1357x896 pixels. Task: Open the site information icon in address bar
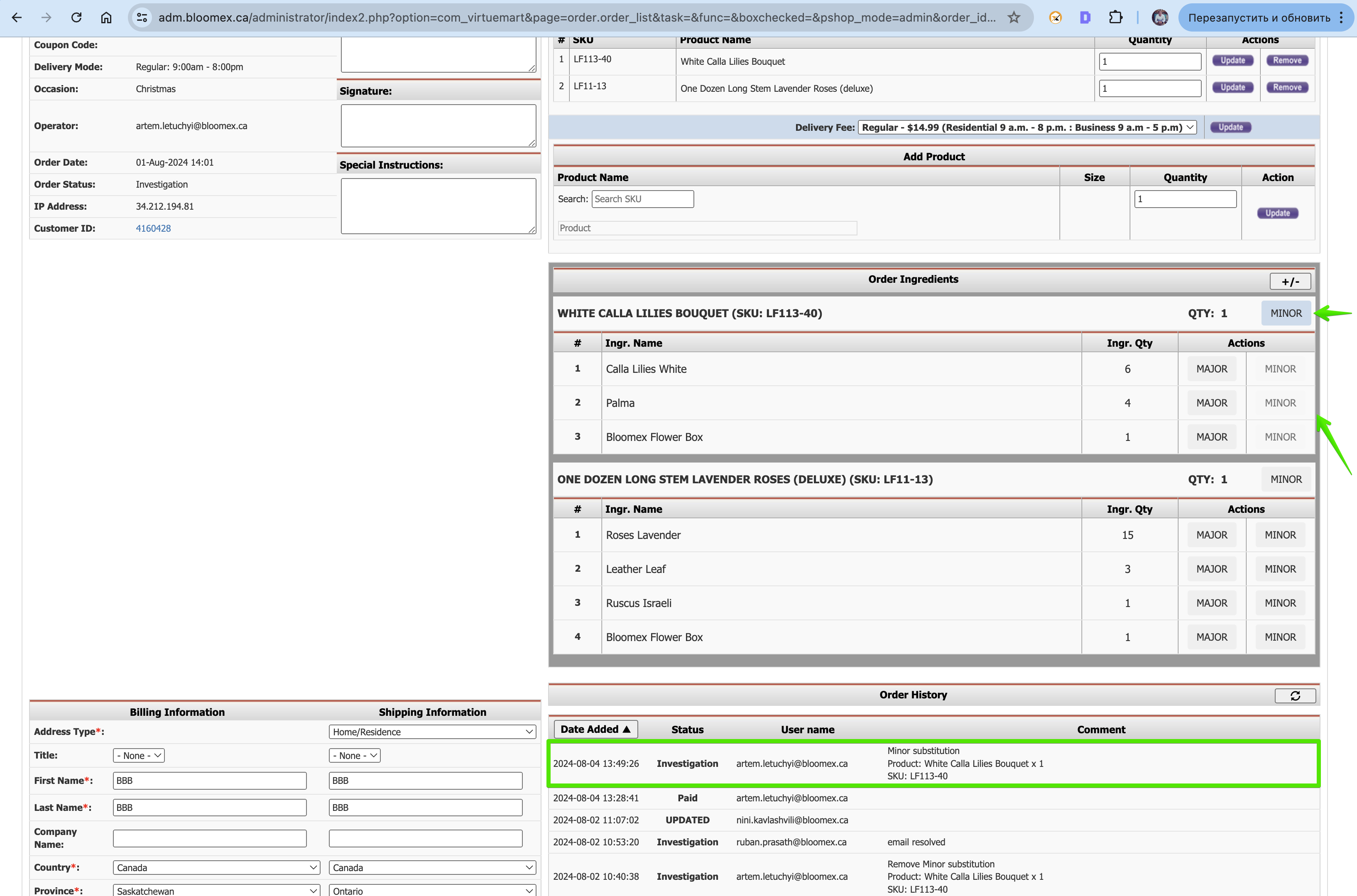pos(142,18)
